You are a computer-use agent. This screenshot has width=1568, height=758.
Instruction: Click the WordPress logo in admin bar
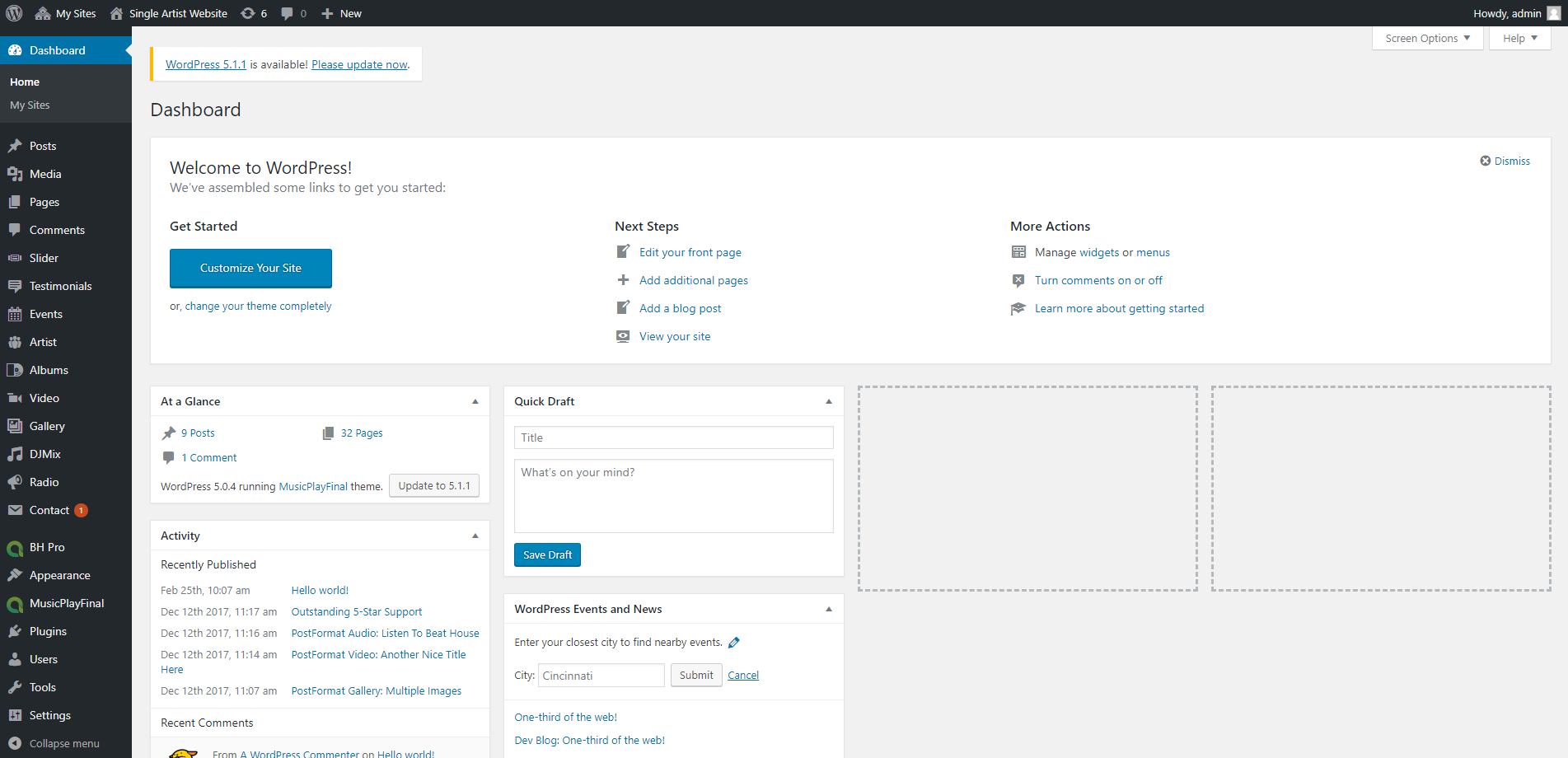tap(14, 13)
